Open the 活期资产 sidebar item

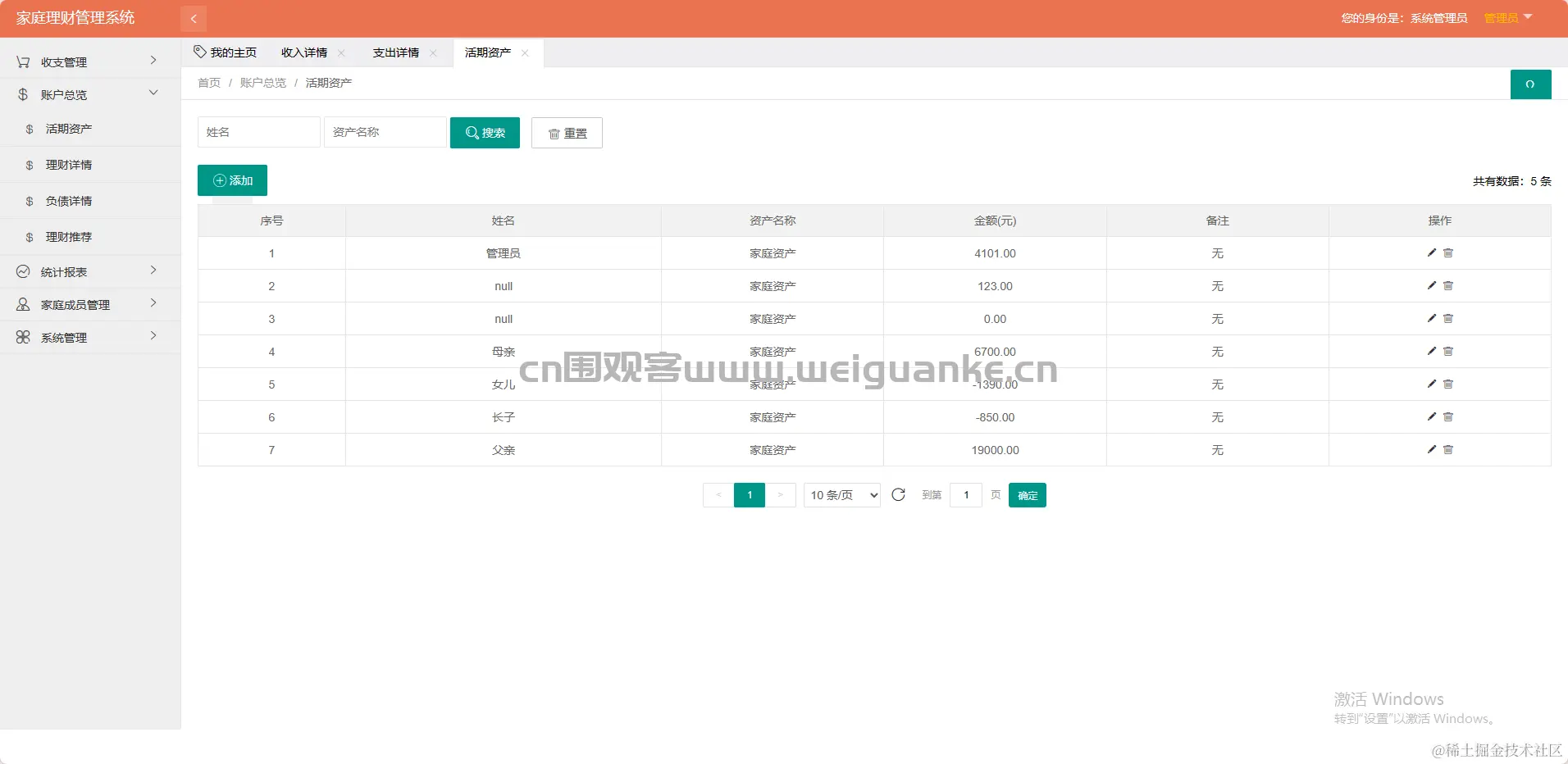coord(90,129)
